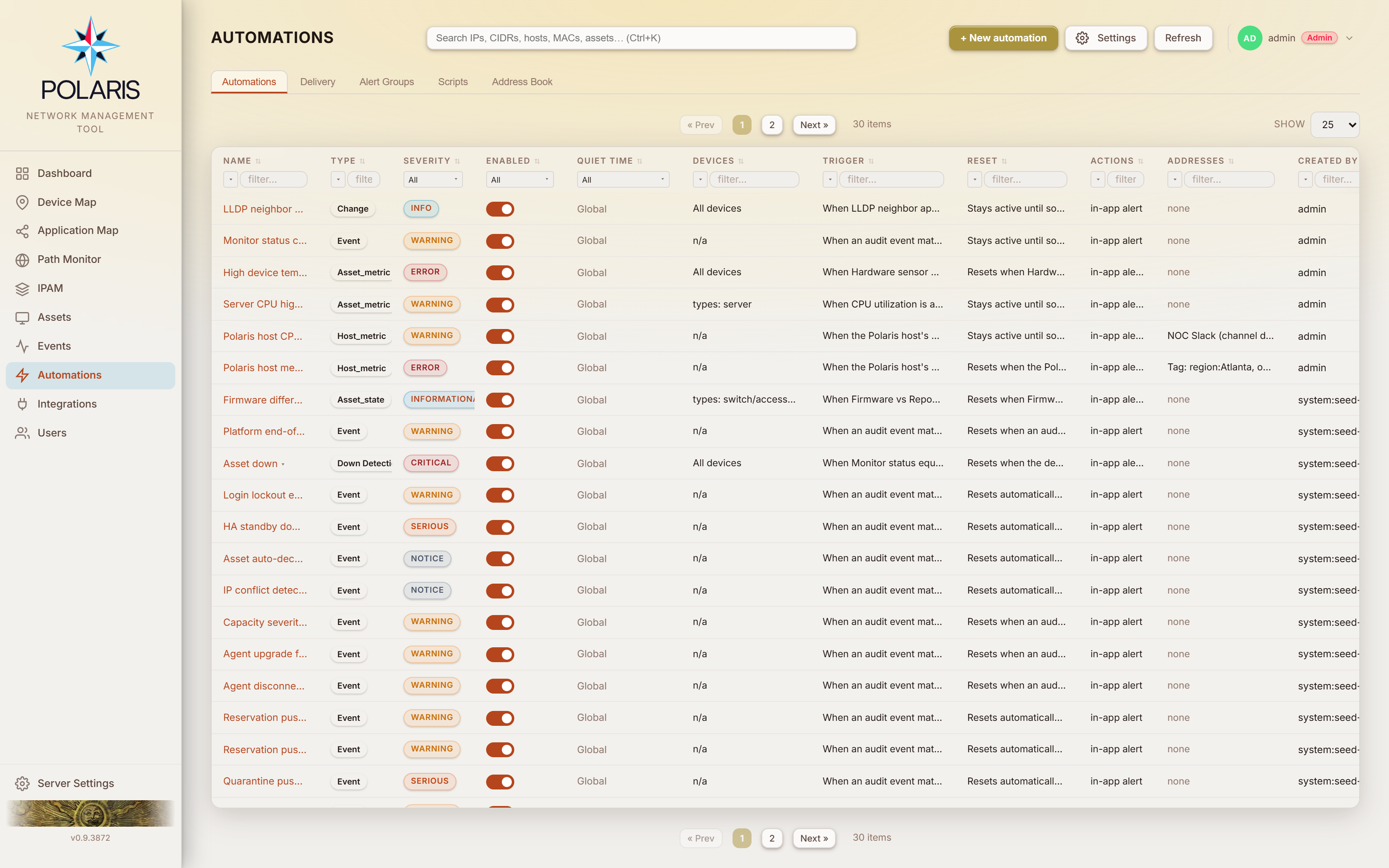Click the Events activity icon

22,346
